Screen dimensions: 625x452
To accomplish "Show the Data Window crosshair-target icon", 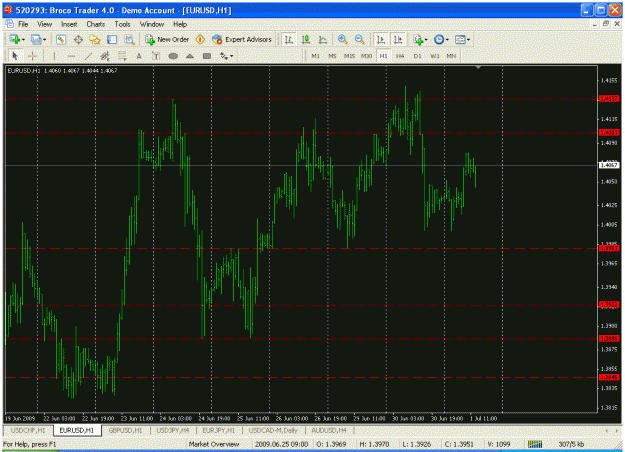I will (78, 39).
